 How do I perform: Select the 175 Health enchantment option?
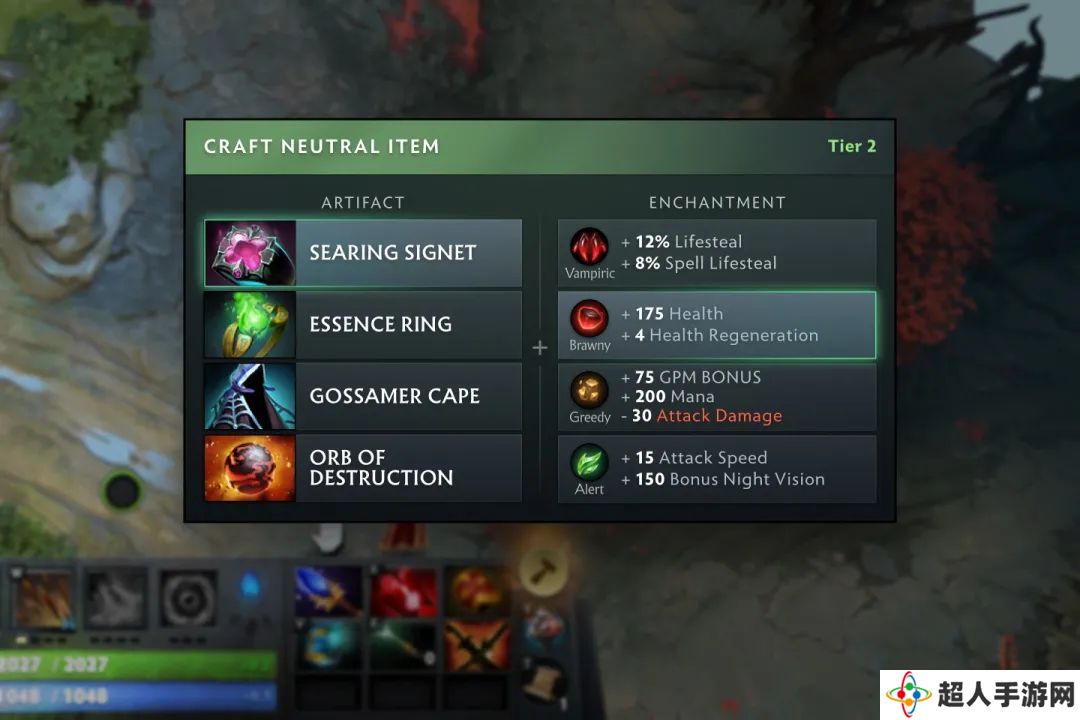coord(717,325)
